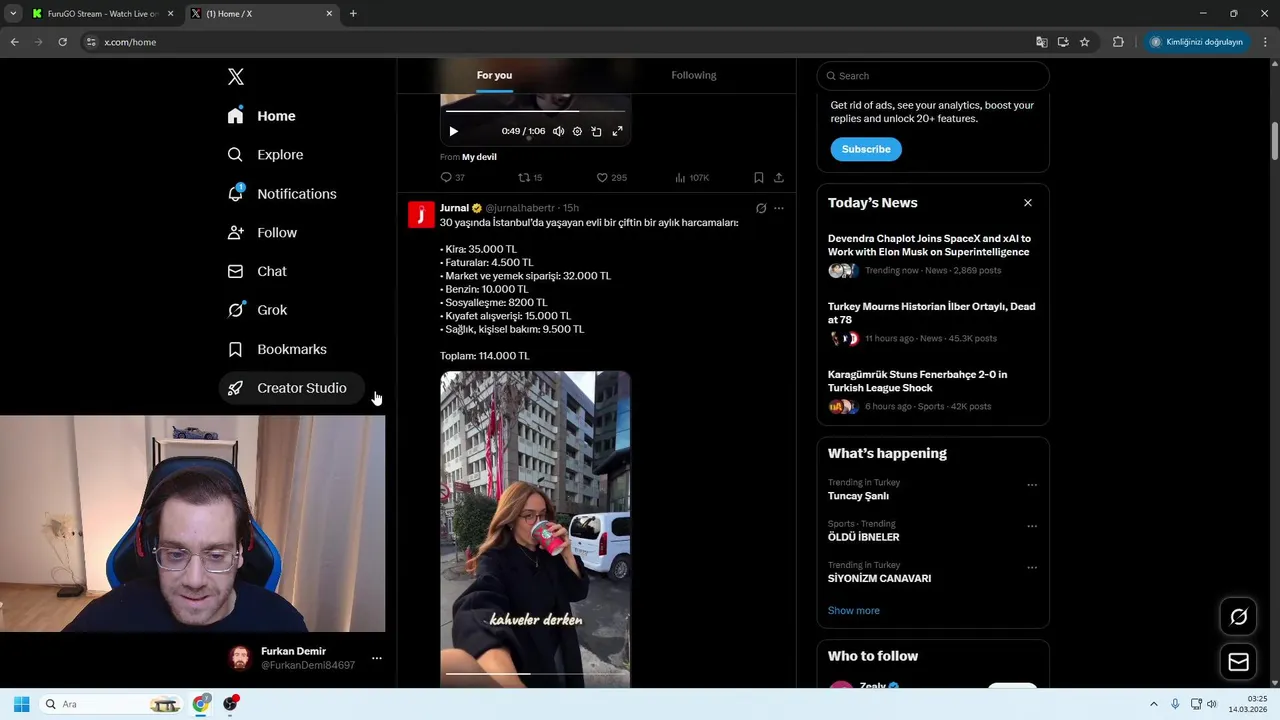Image resolution: width=1280 pixels, height=720 pixels.
Task: Expand the tab search dropdown
Action: (13, 14)
